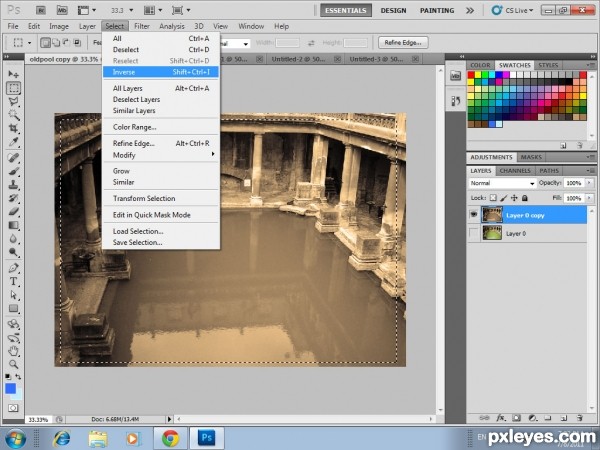Open the Arrange Documents dropdown
The image size is (600, 450).
tap(154, 10)
